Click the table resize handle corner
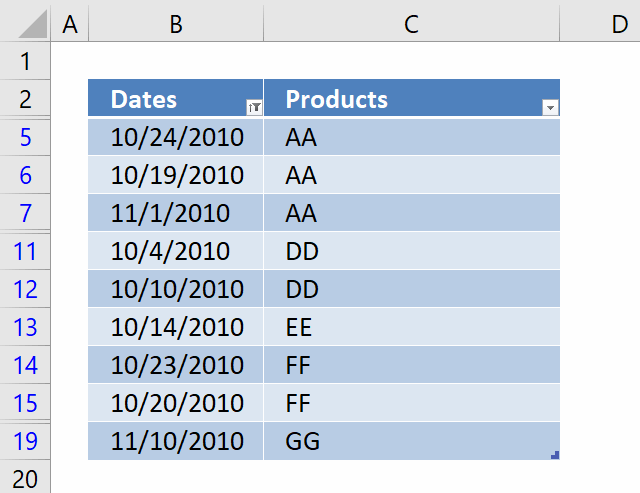 555,455
